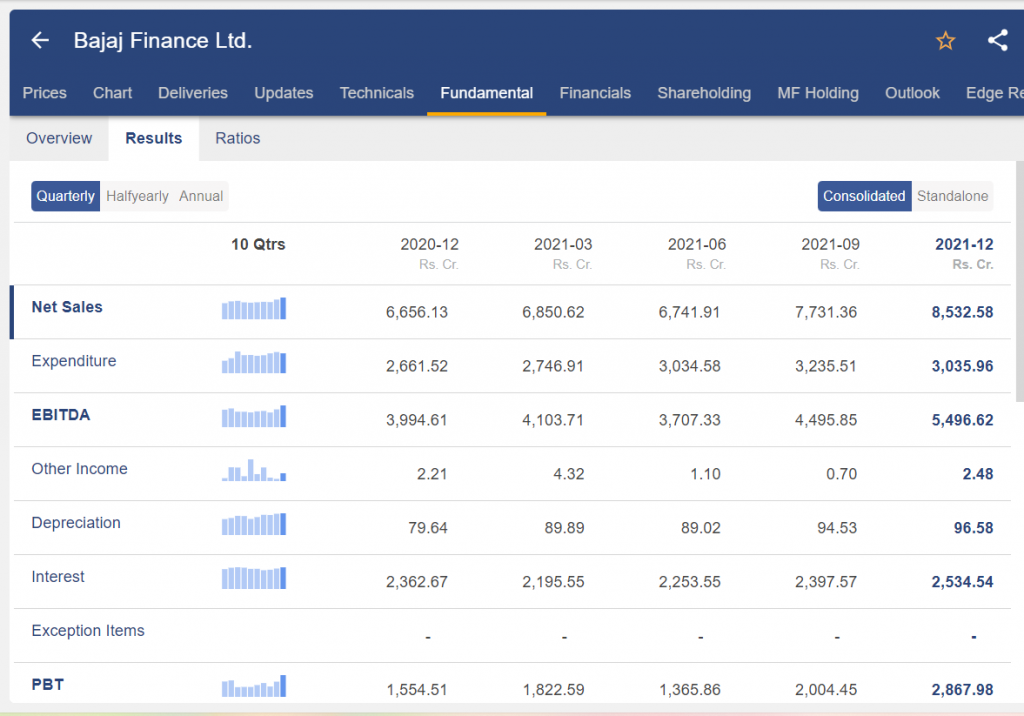This screenshot has width=1024, height=716.
Task: Click Net Sales value 6,656.13
Action: (x=417, y=312)
